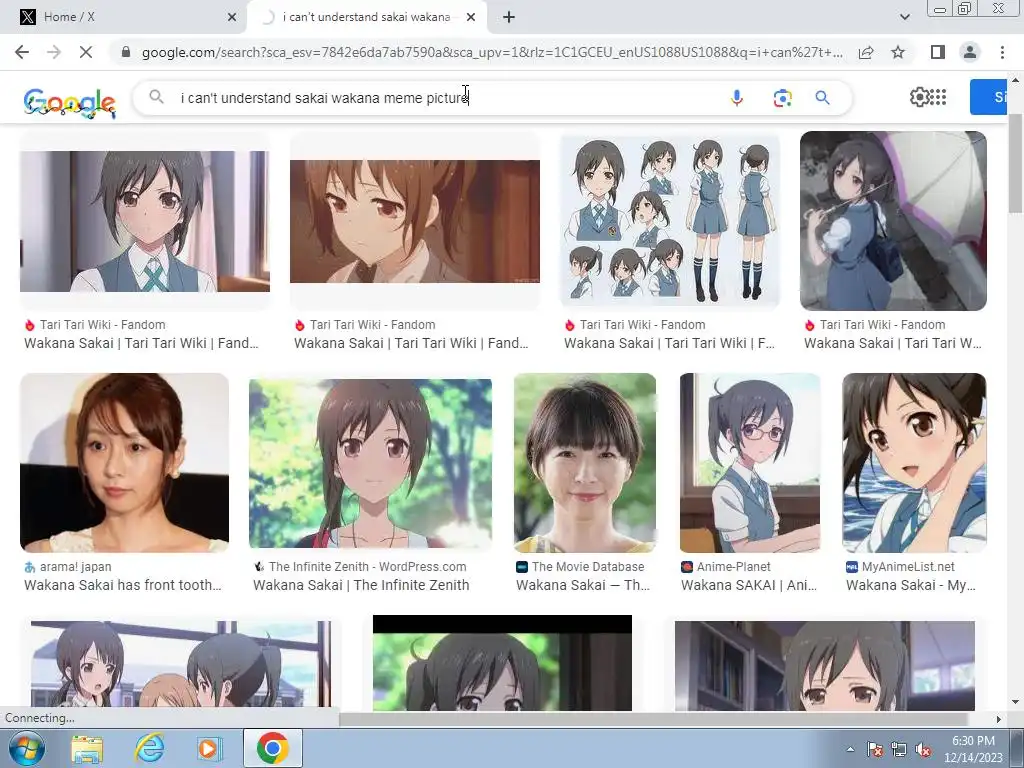Screen dimensions: 1024x768
Task: Open the MyAnimeList.net image thumbnail
Action: click(x=914, y=462)
